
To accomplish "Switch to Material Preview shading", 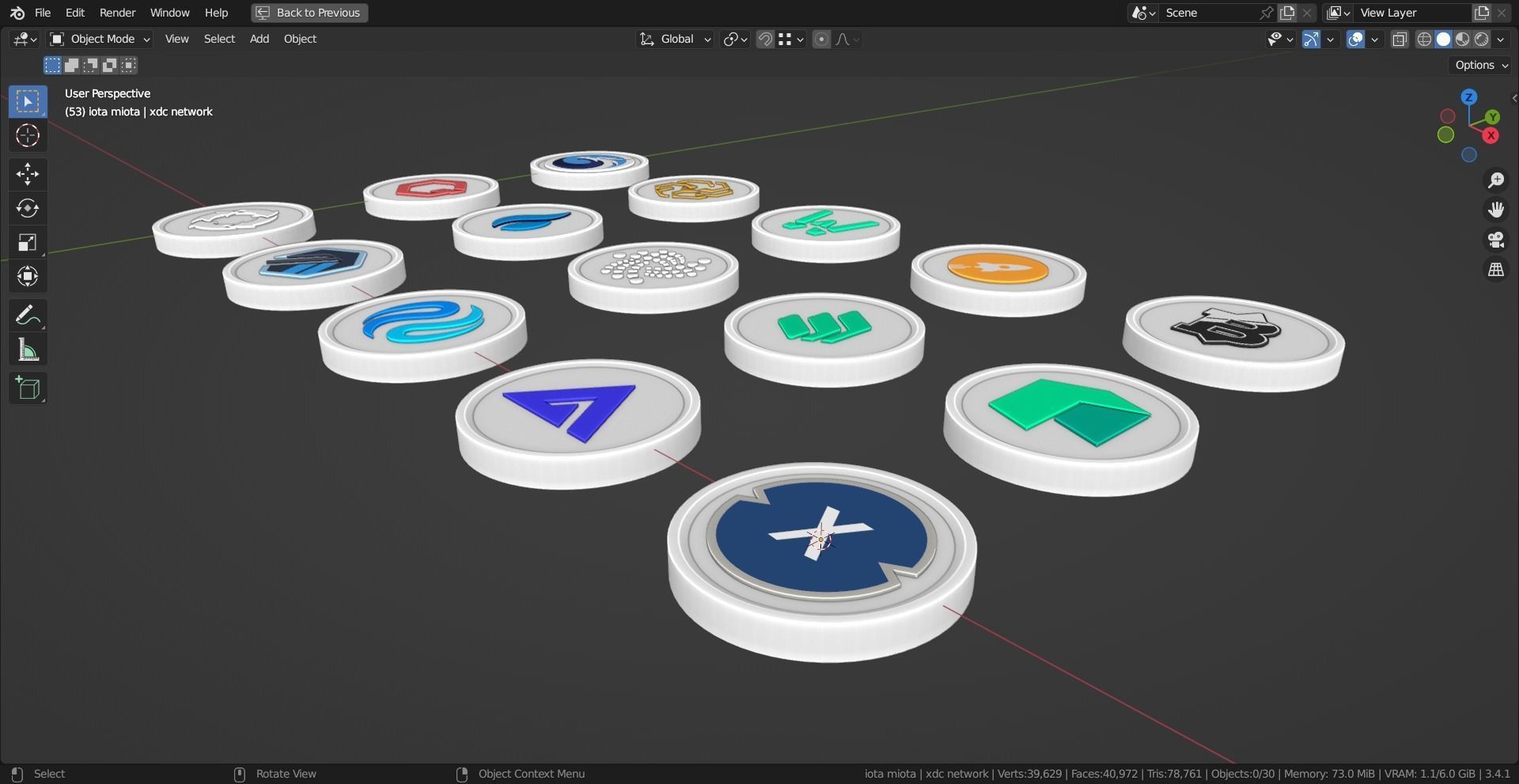I will pos(1462,39).
